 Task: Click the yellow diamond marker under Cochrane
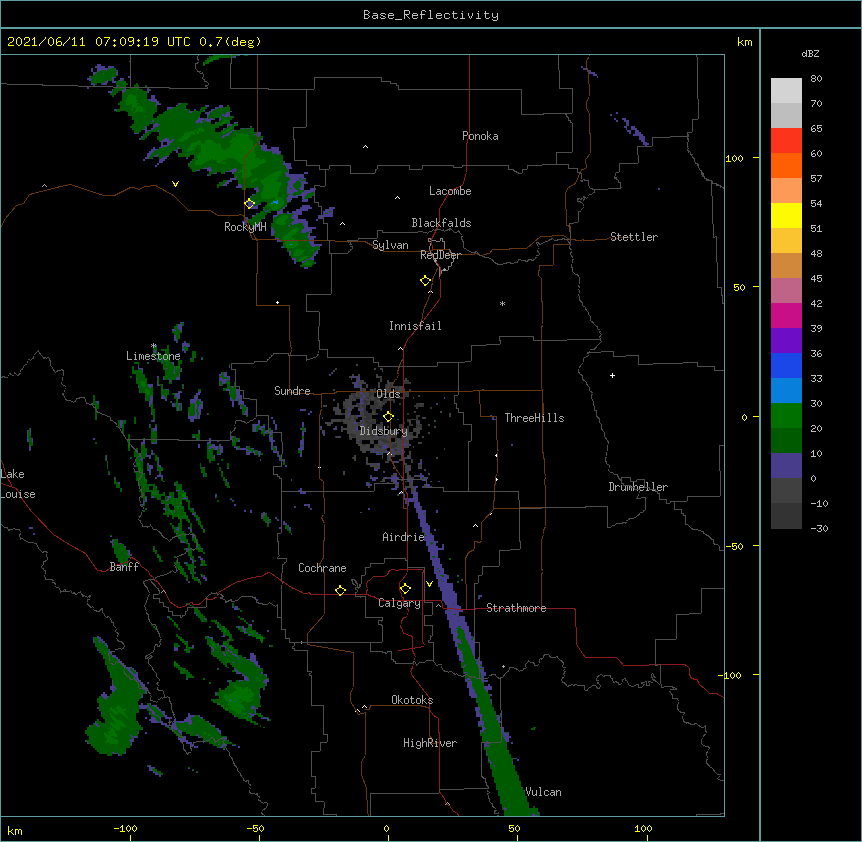point(340,590)
